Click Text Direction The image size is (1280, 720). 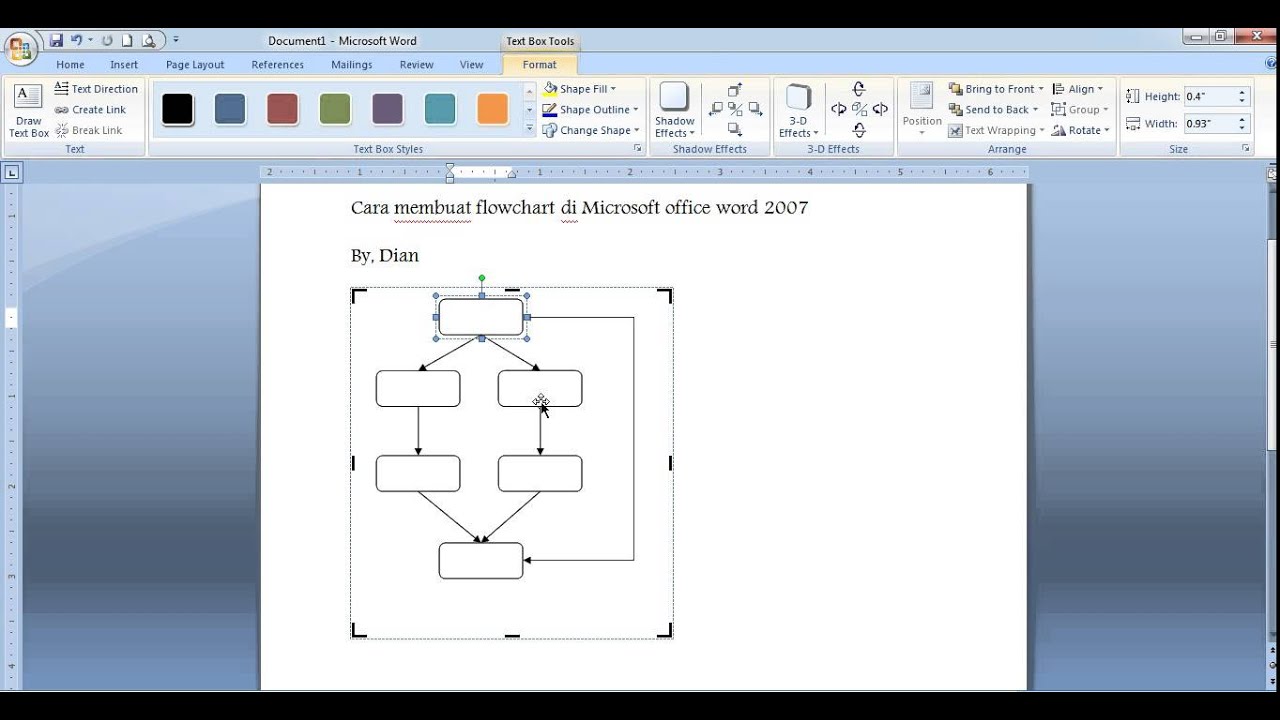coord(96,89)
